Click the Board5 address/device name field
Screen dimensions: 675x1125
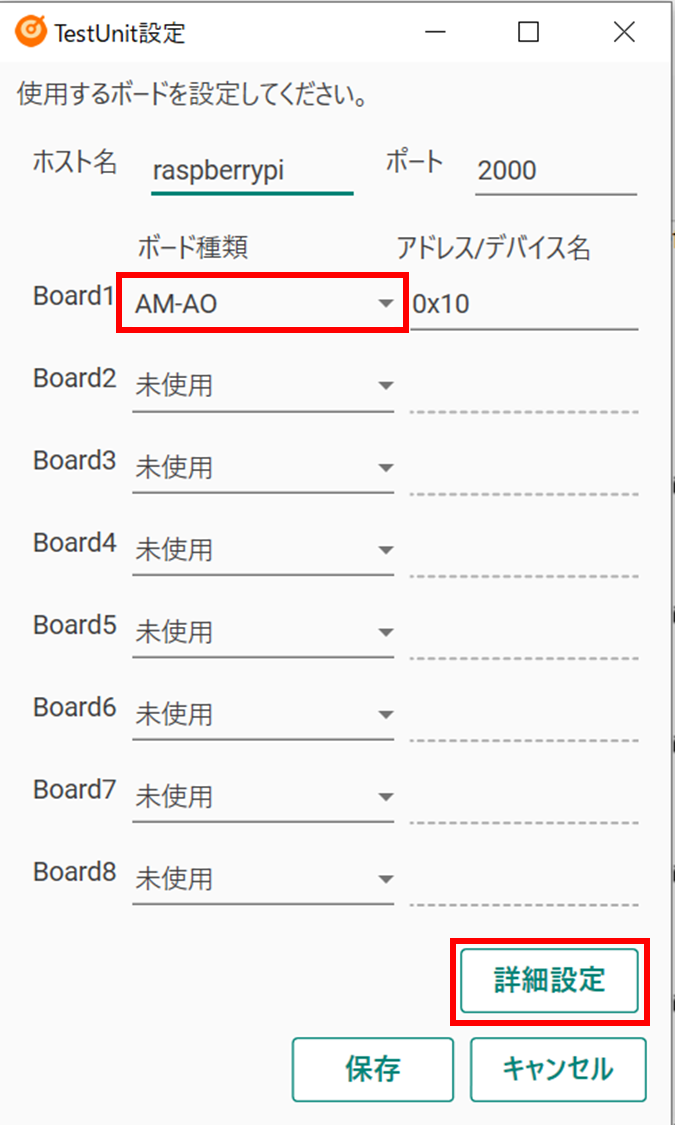[x=524, y=634]
